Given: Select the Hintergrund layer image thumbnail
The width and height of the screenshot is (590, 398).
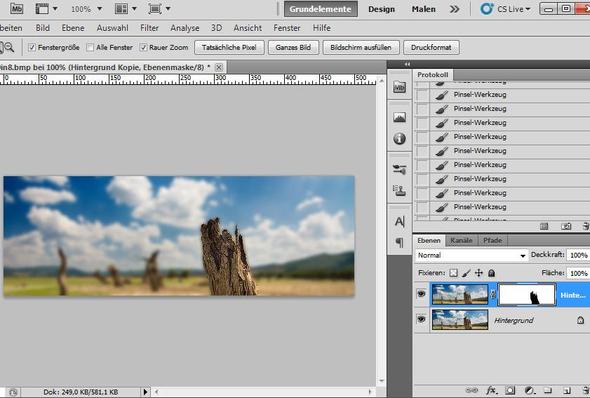Looking at the screenshot, I should coord(460,319).
